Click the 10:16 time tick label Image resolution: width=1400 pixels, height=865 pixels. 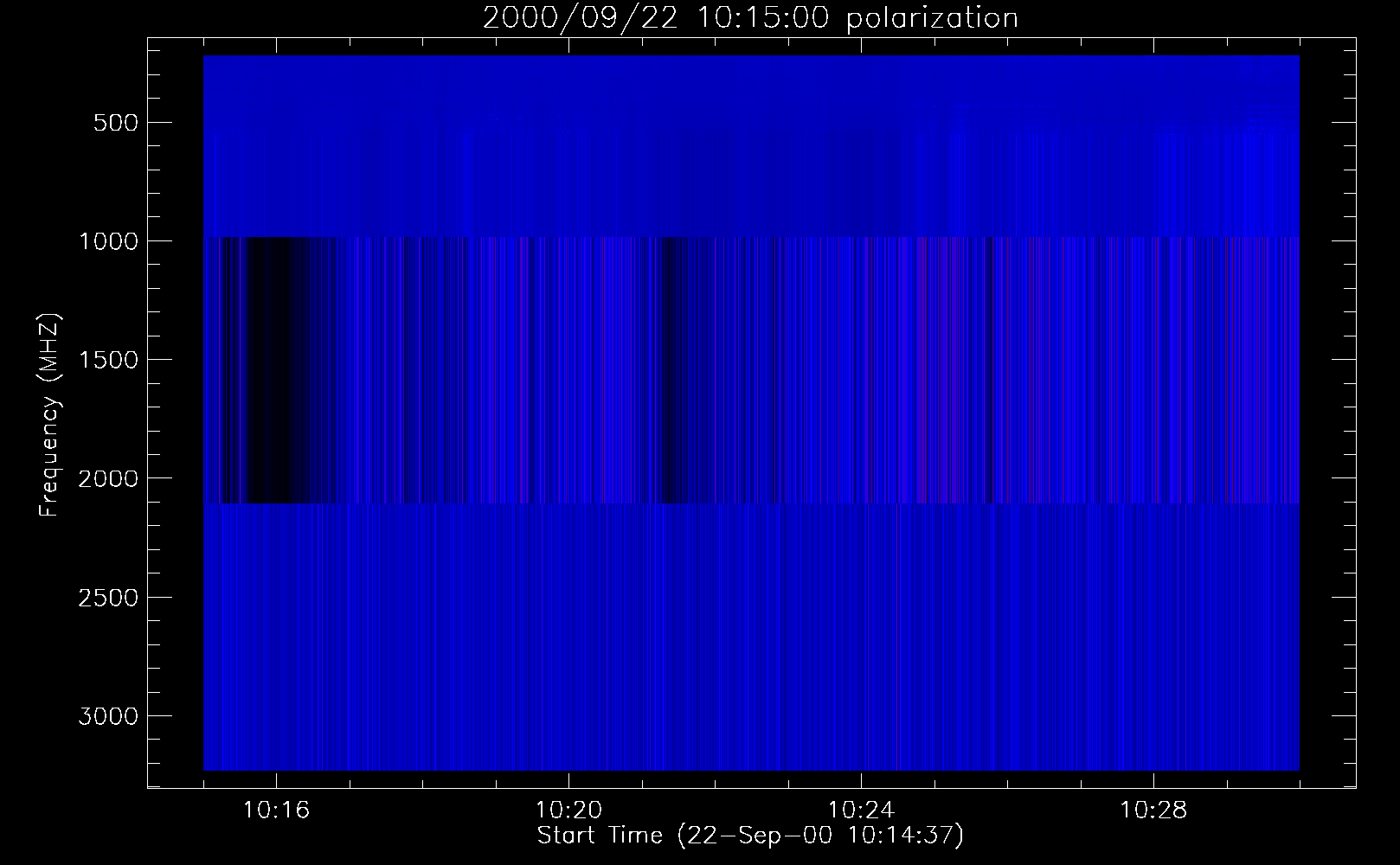[x=277, y=811]
